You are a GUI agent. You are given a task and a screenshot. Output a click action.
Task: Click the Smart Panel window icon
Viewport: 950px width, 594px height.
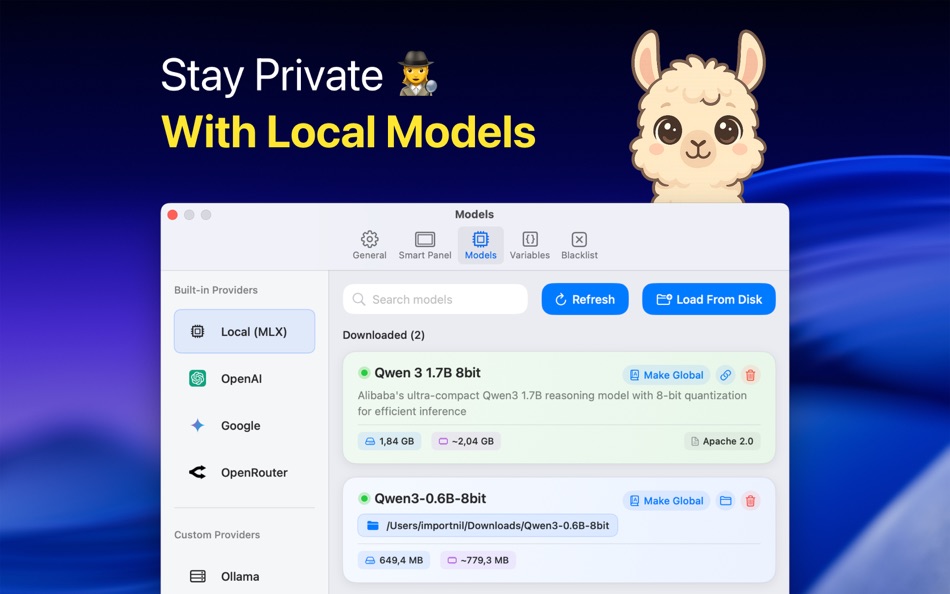pos(425,239)
